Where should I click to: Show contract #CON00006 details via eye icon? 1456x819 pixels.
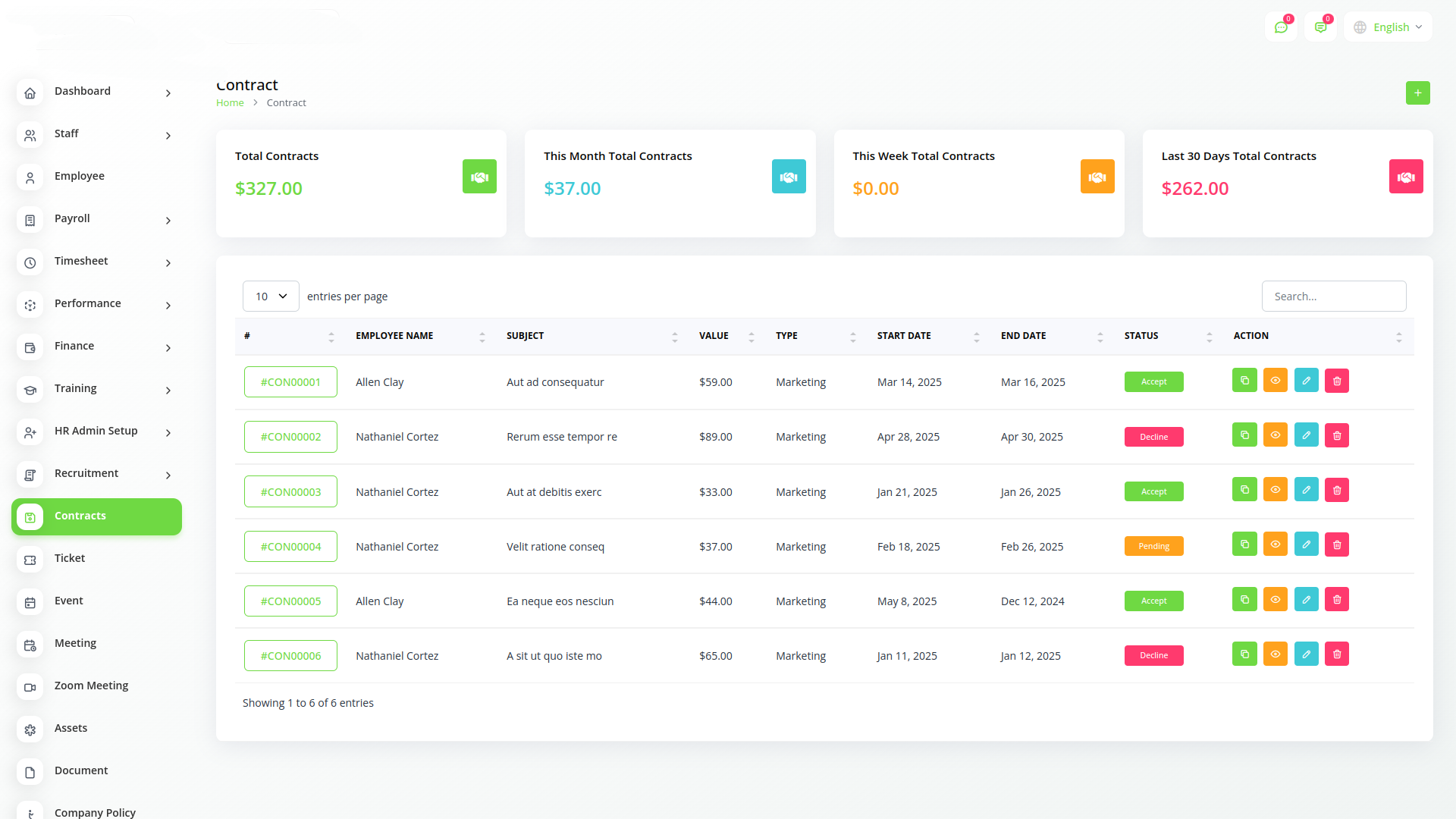click(1276, 654)
